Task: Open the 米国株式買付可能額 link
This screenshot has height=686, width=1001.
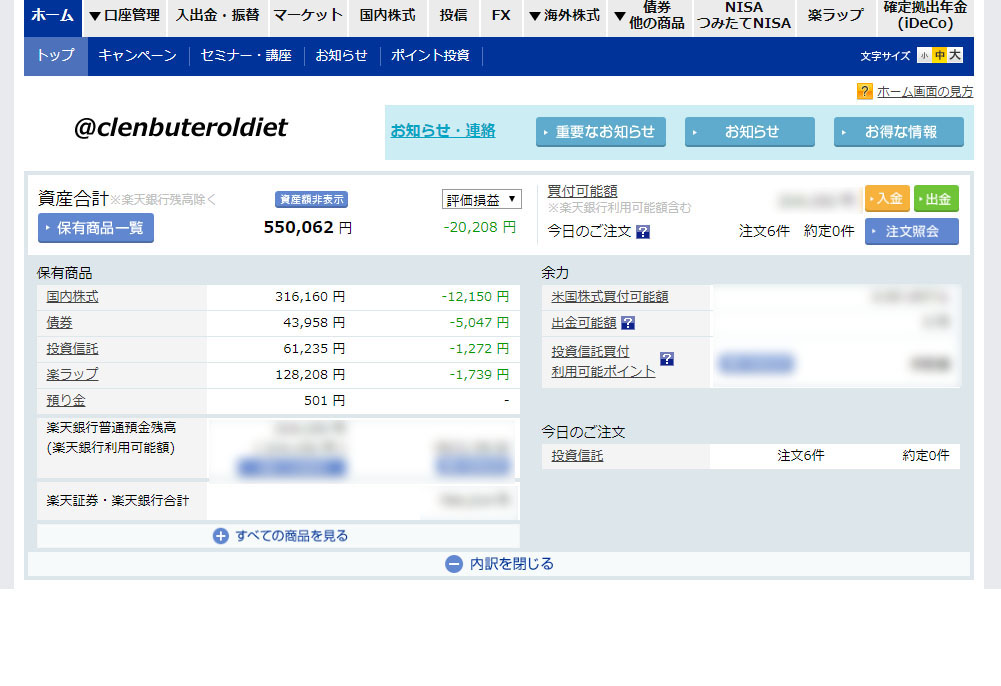Action: [x=610, y=297]
